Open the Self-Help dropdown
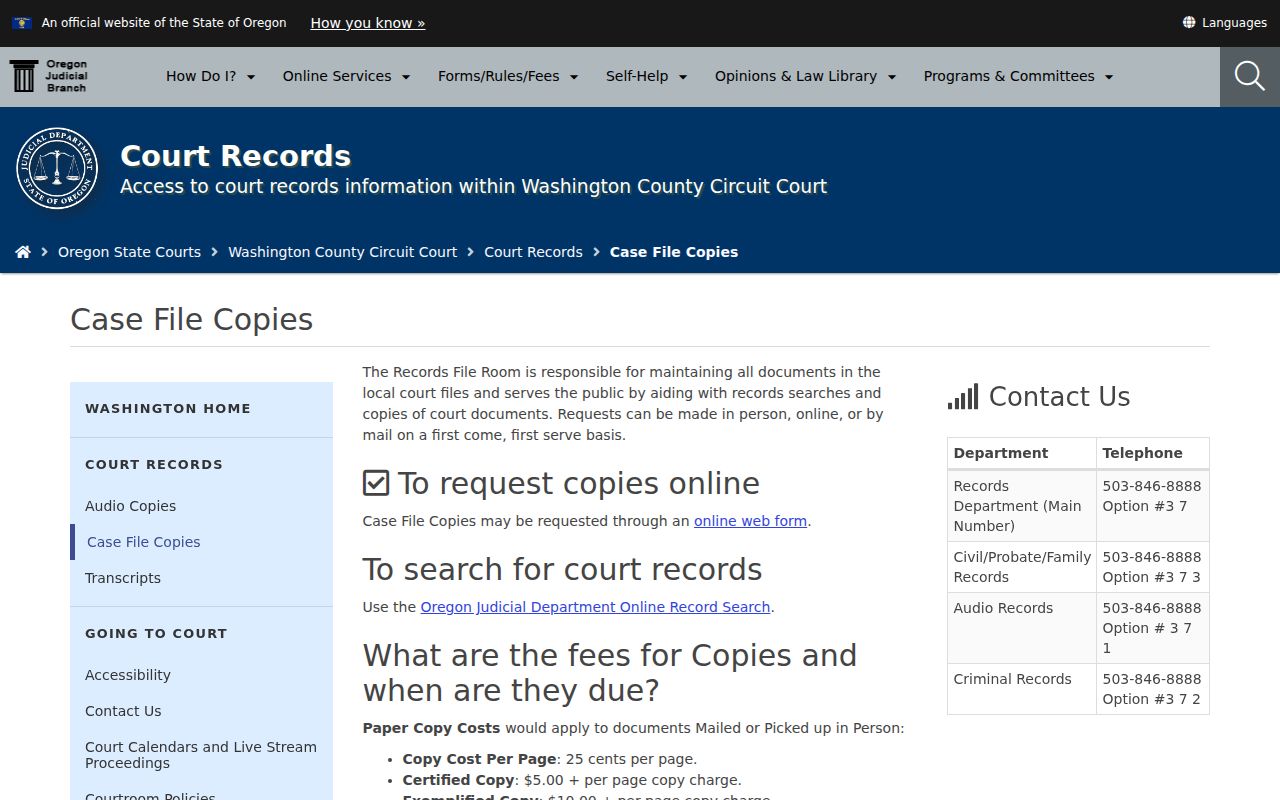 647,76
